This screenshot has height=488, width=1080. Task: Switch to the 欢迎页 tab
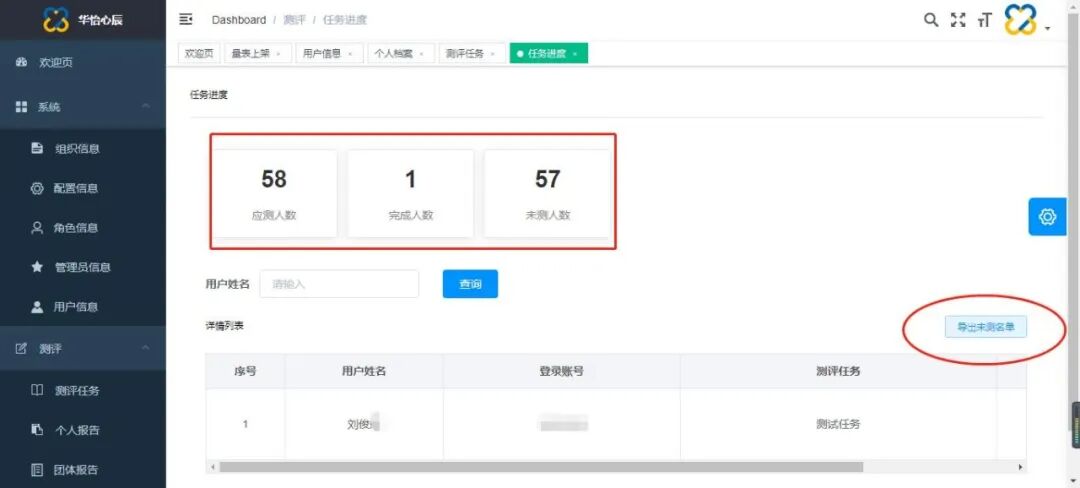coord(199,54)
